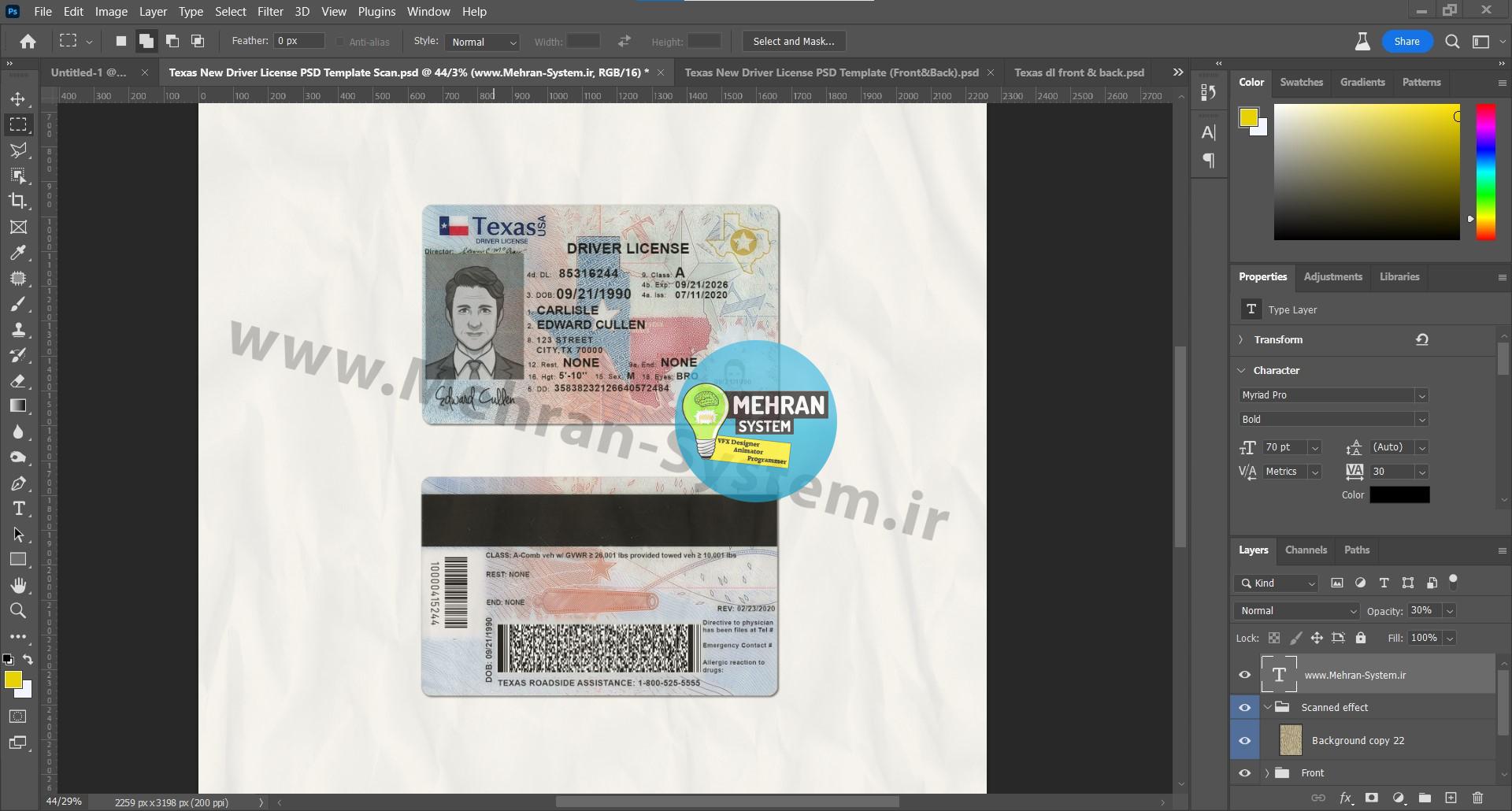The width and height of the screenshot is (1512, 811).
Task: Click Intersect with selection mode icon
Action: (198, 42)
